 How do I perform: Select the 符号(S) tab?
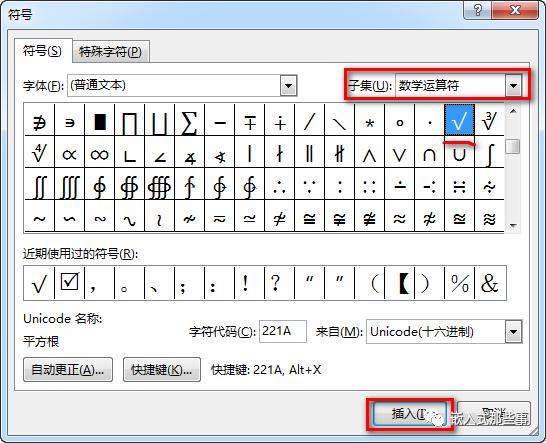42,51
